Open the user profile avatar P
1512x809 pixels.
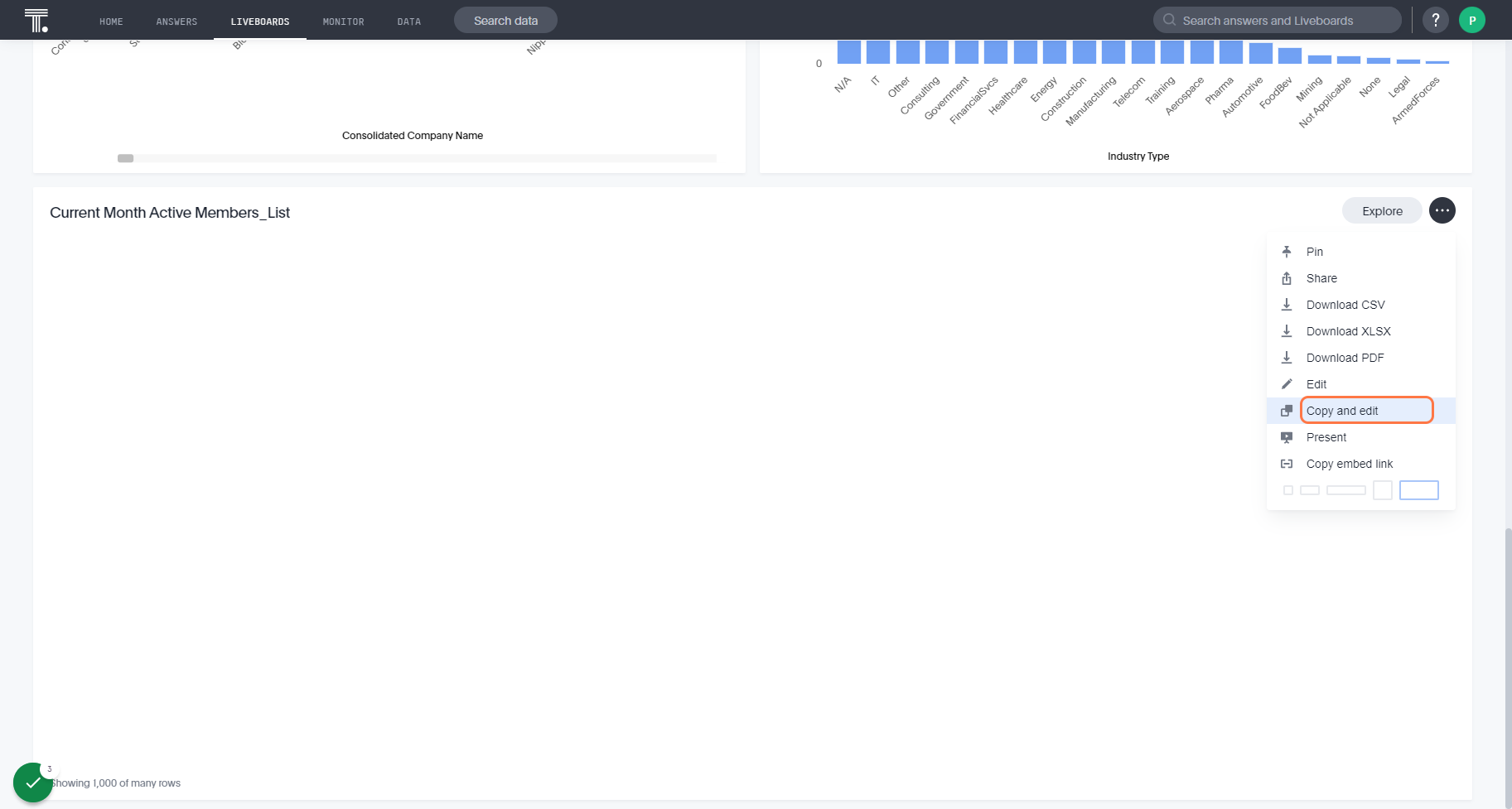point(1472,20)
